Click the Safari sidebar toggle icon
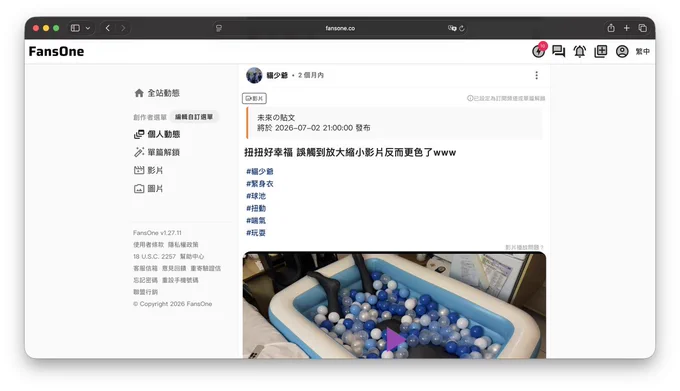Image resolution: width=680 pixels, height=391 pixels. (x=75, y=28)
